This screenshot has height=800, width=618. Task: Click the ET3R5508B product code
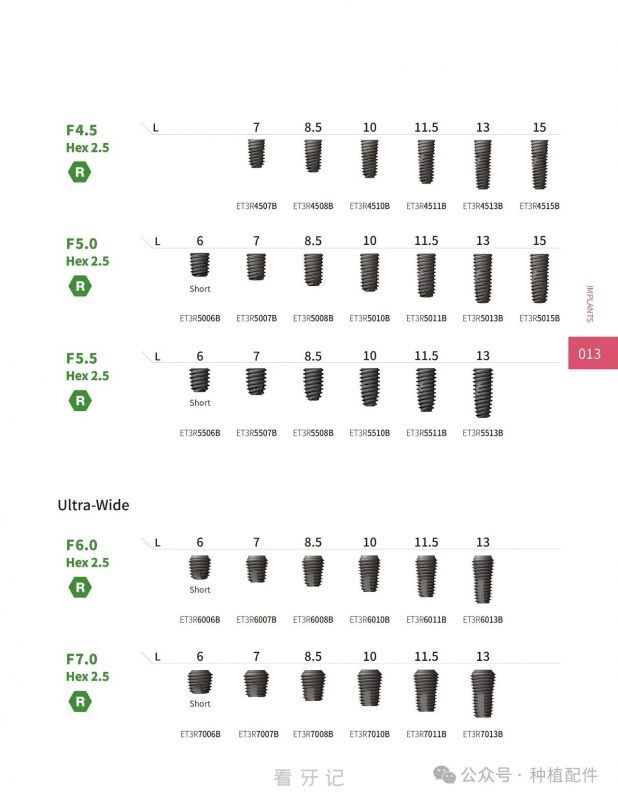313,433
